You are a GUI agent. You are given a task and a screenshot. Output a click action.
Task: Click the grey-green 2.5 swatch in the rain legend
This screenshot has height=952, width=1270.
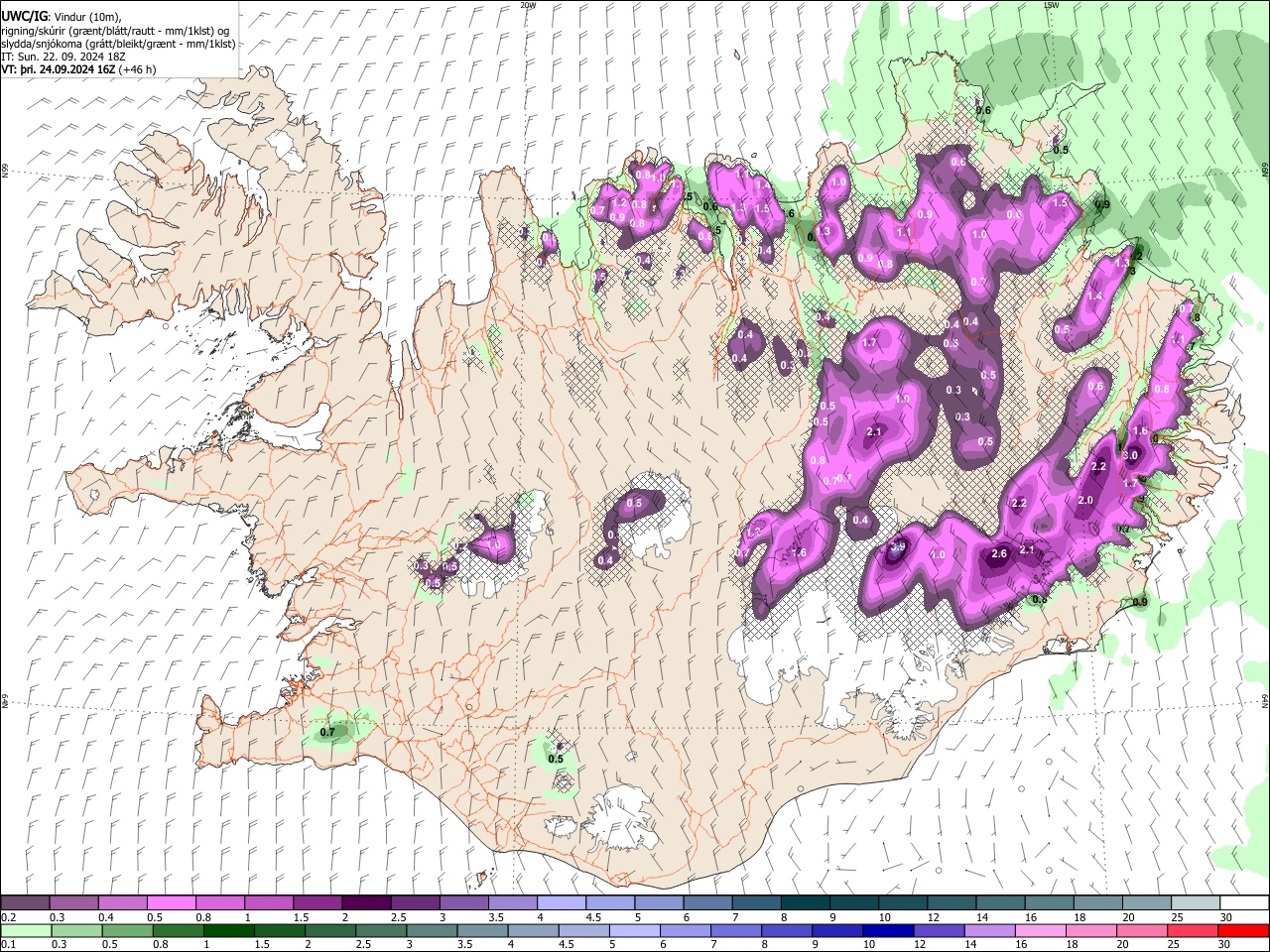click(379, 930)
